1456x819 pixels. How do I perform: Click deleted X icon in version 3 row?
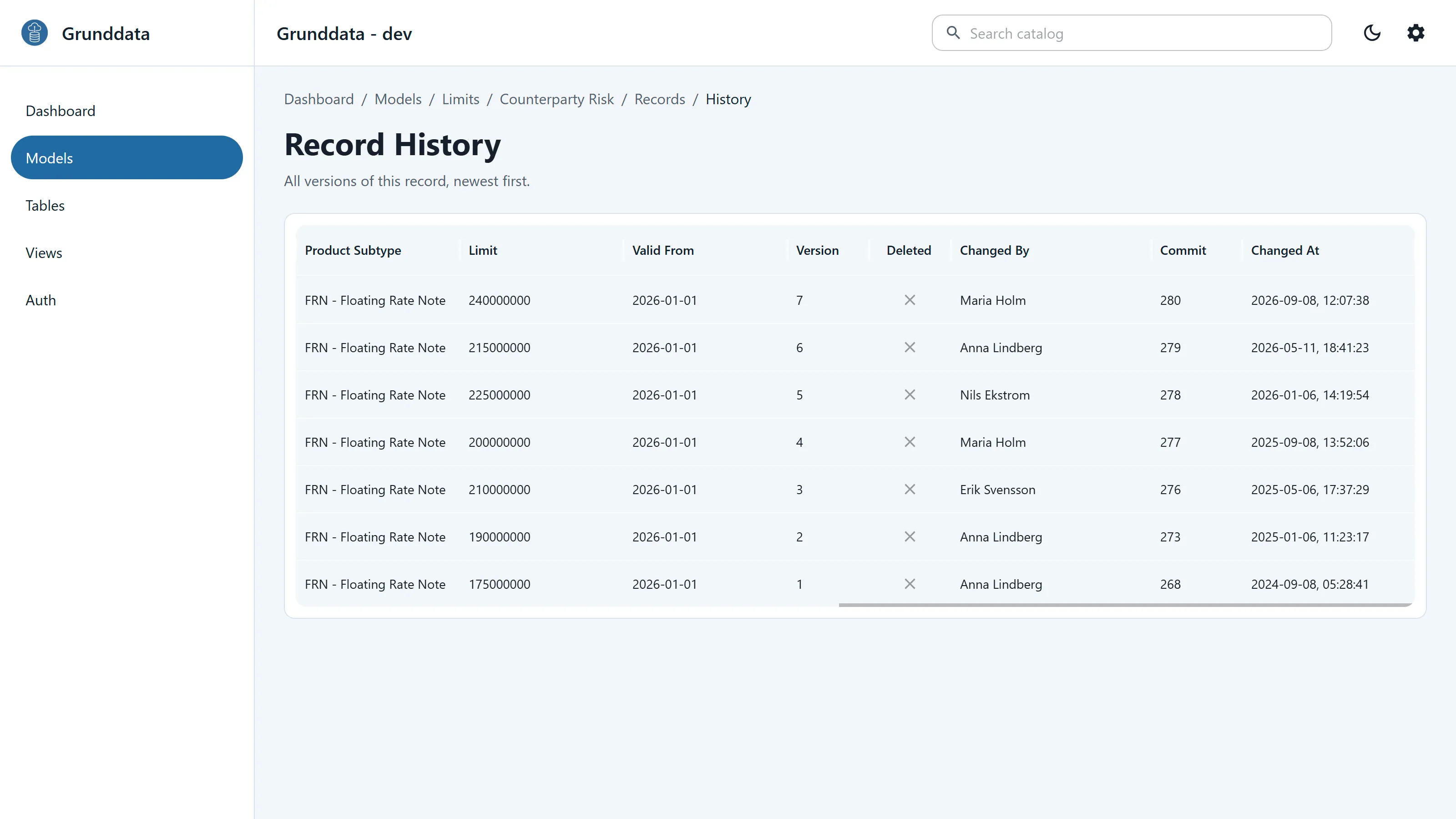(x=910, y=490)
